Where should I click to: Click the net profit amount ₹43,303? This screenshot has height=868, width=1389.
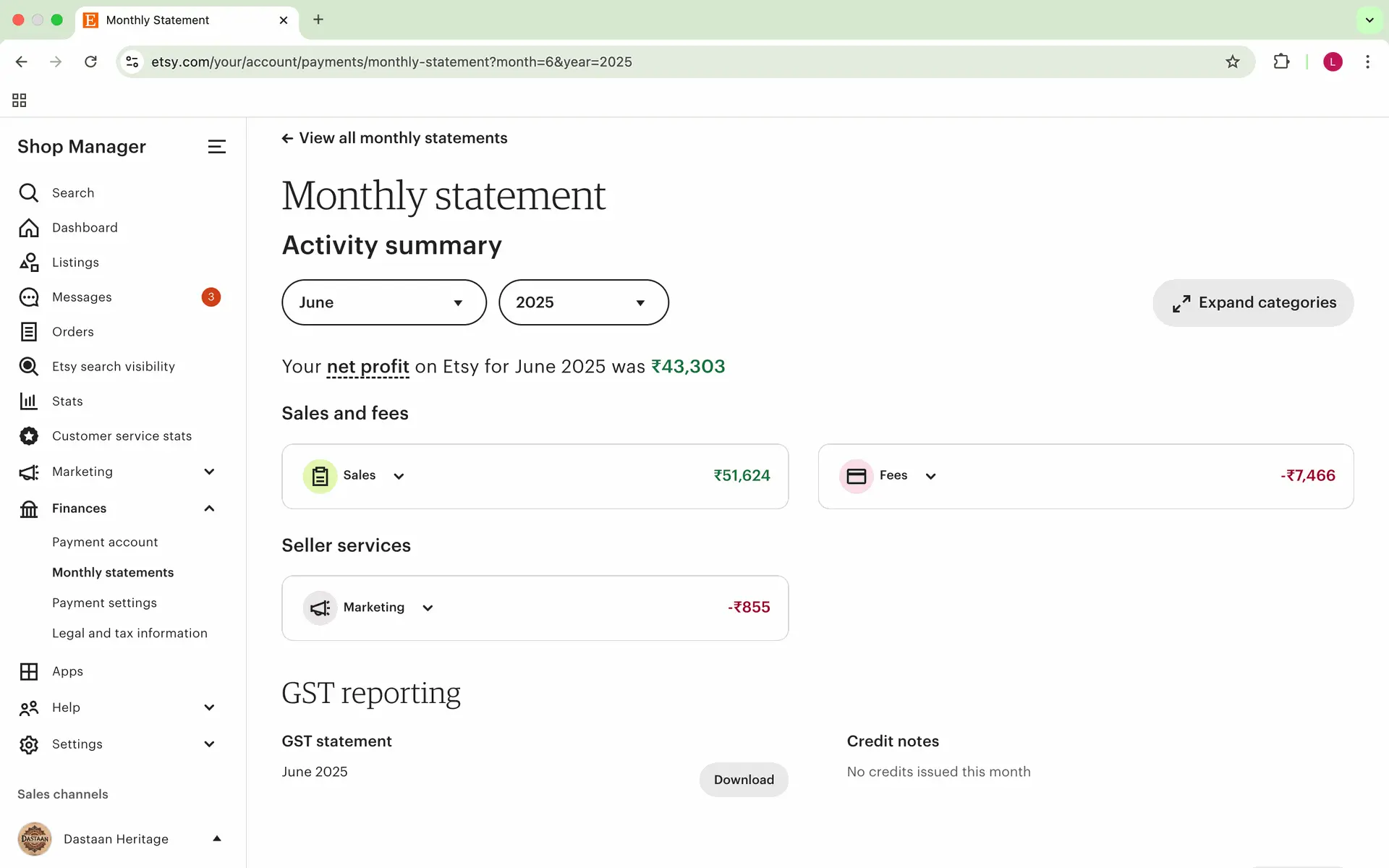coord(688,367)
